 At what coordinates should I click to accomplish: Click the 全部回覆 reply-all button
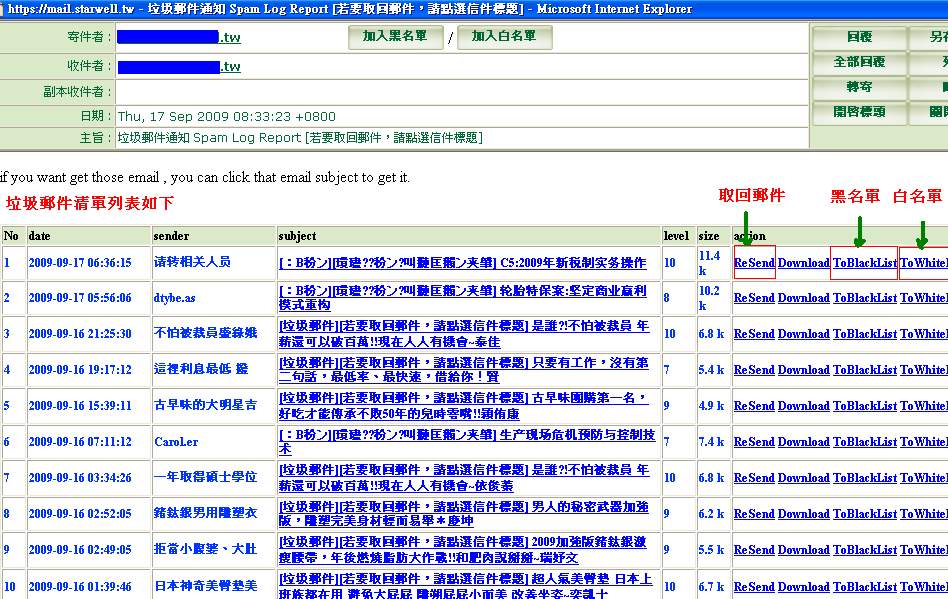(859, 62)
